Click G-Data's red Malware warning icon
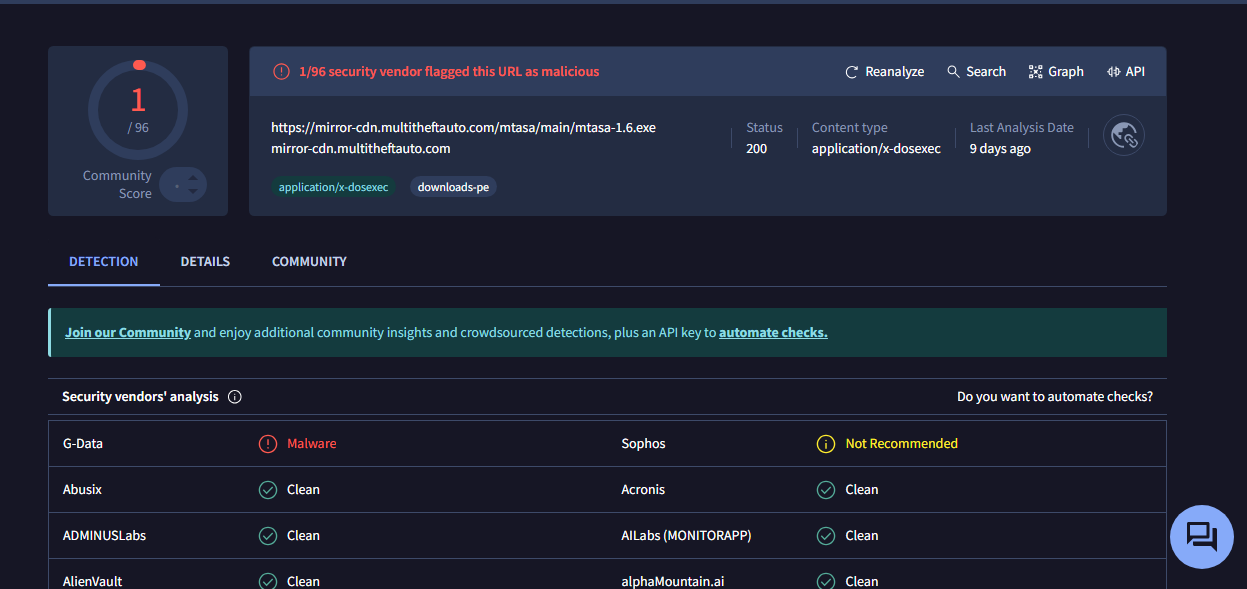1247x589 pixels. point(268,444)
